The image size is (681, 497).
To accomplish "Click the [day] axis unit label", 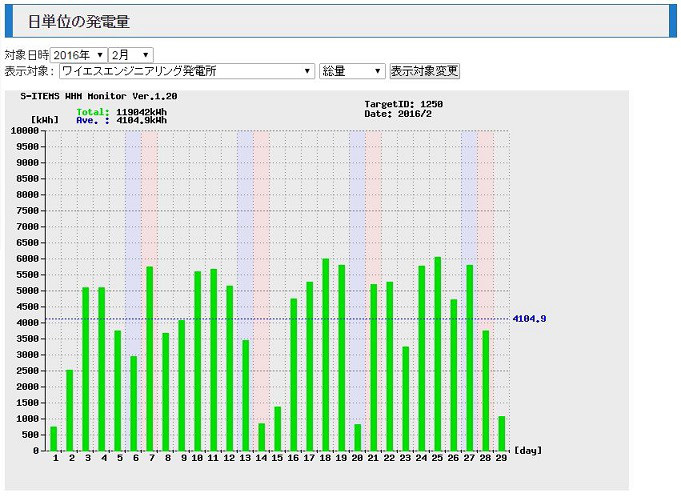I will [x=528, y=451].
